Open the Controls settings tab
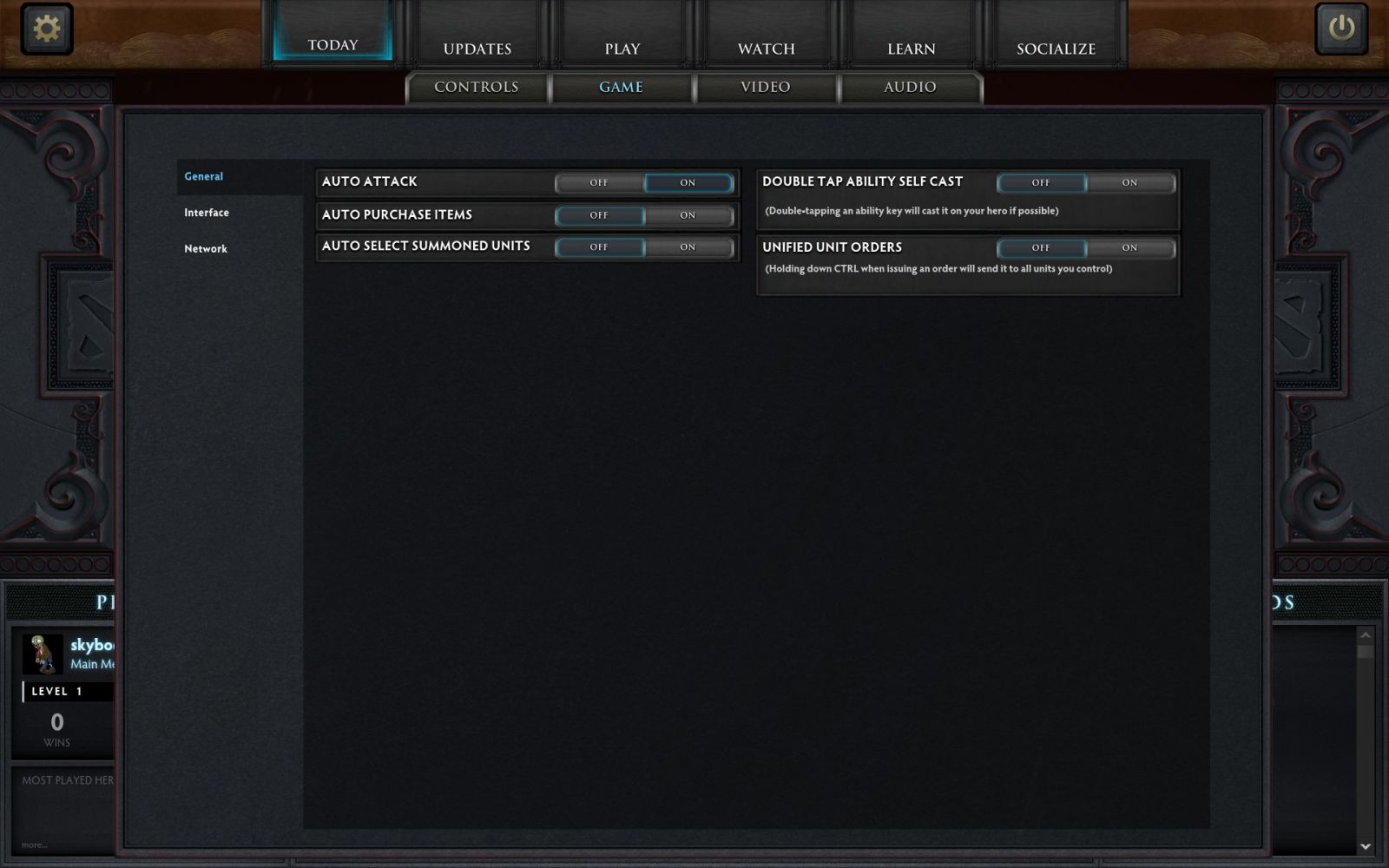Screen dimensions: 1389x868 476,87
